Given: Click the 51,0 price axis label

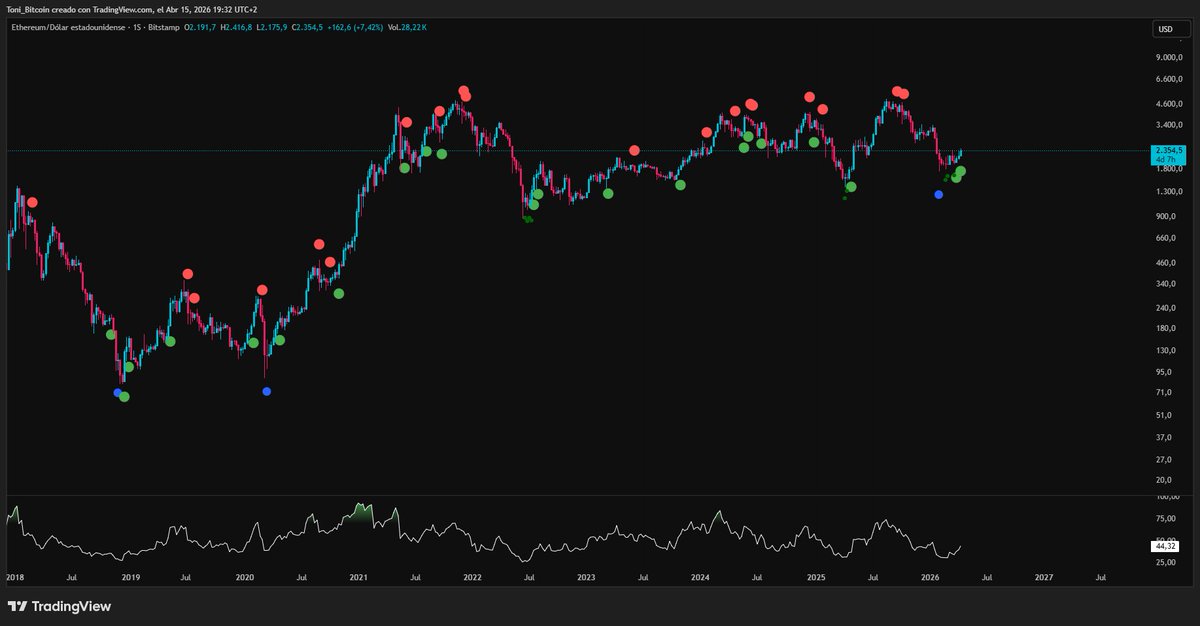Looking at the screenshot, I should point(1164,416).
